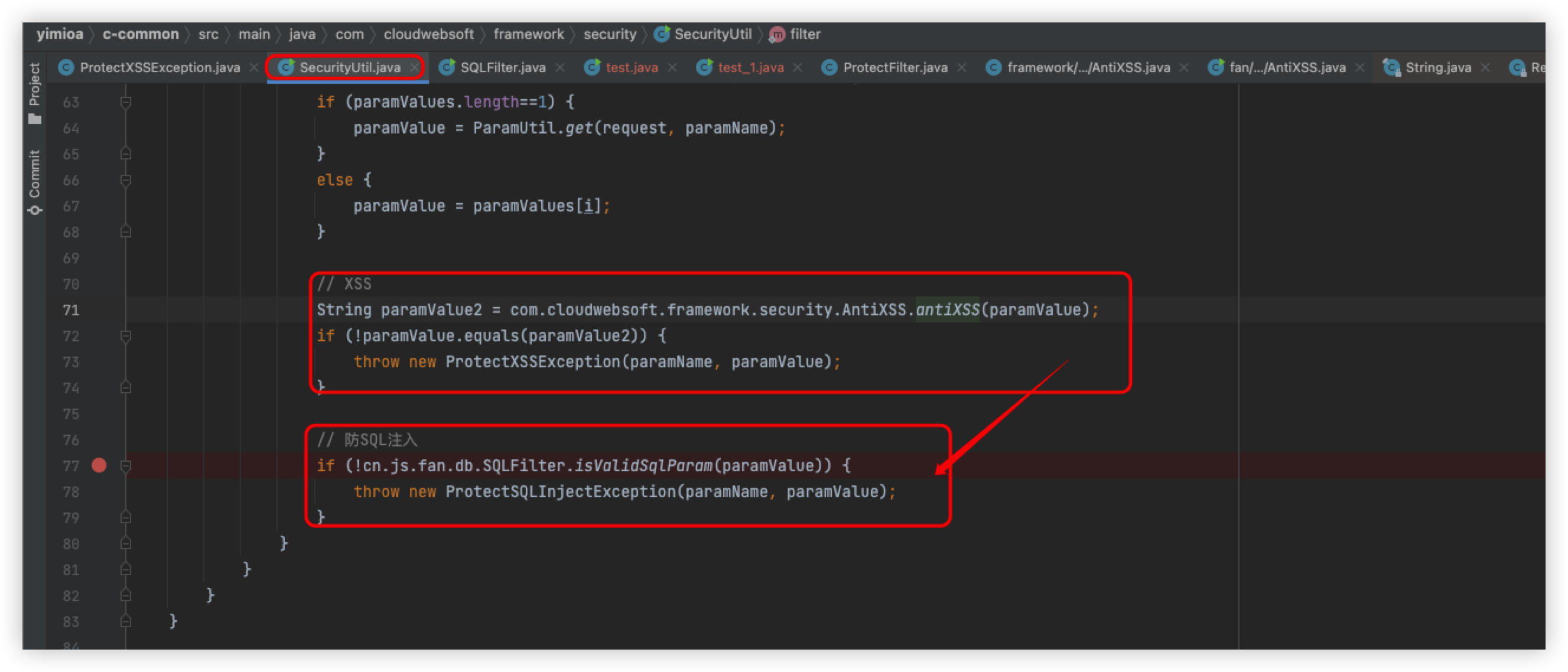Fold the if block on line 72

[126, 337]
